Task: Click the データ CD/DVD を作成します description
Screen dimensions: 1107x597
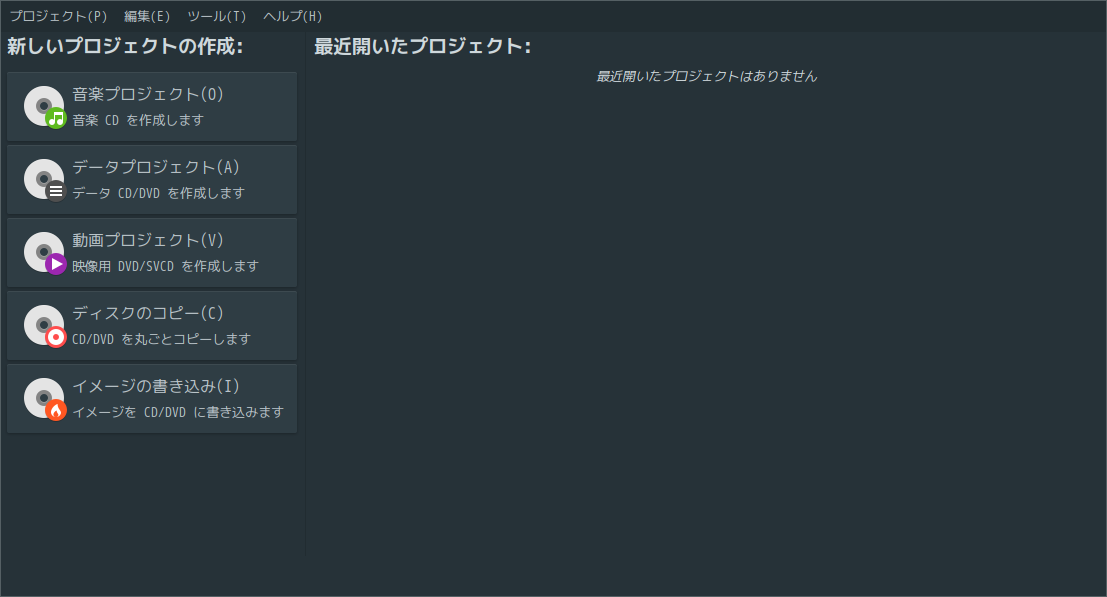Action: coord(158,193)
